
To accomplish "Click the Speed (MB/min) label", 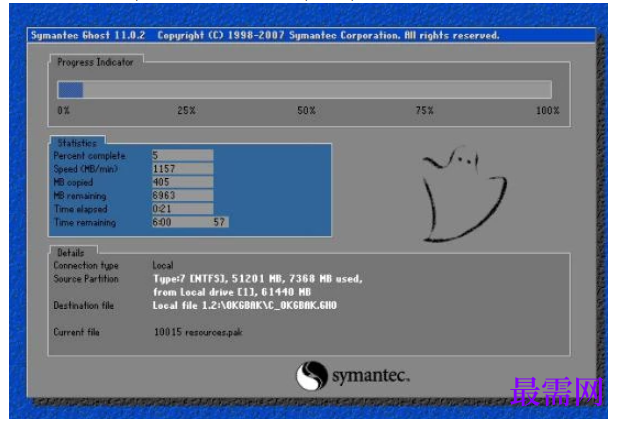I will pos(86,169).
